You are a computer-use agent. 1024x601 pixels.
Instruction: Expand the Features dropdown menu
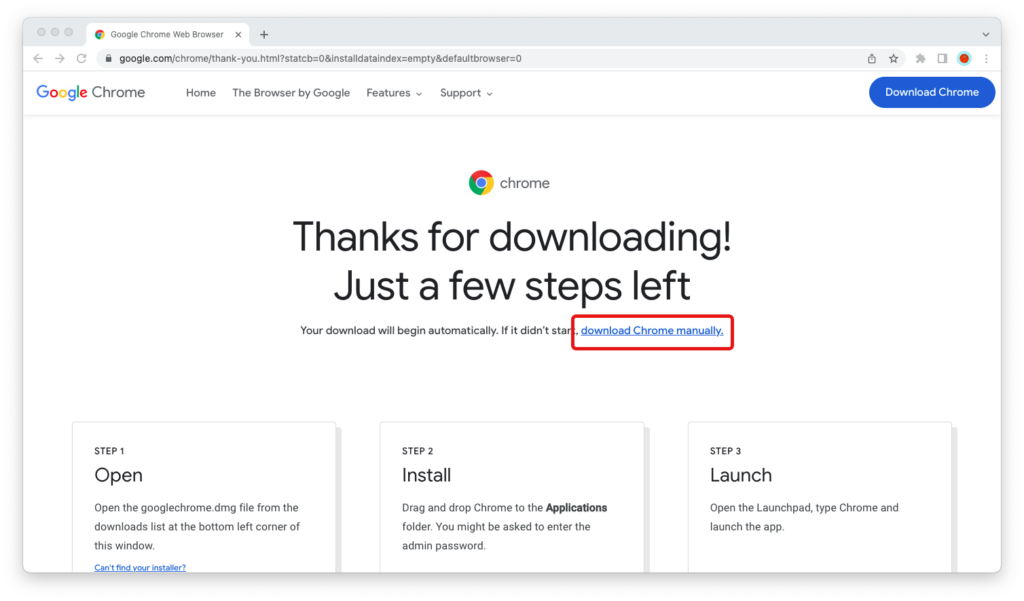click(x=394, y=93)
